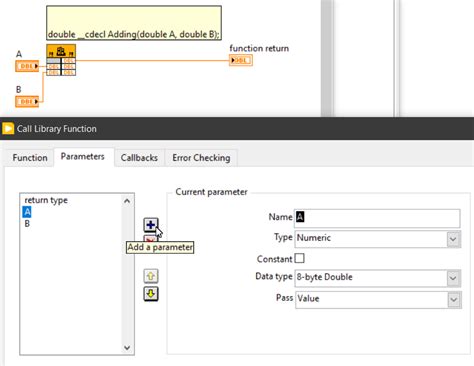Click the parameter list scroll up arrow
This screenshot has height=366, width=474.
127,201
